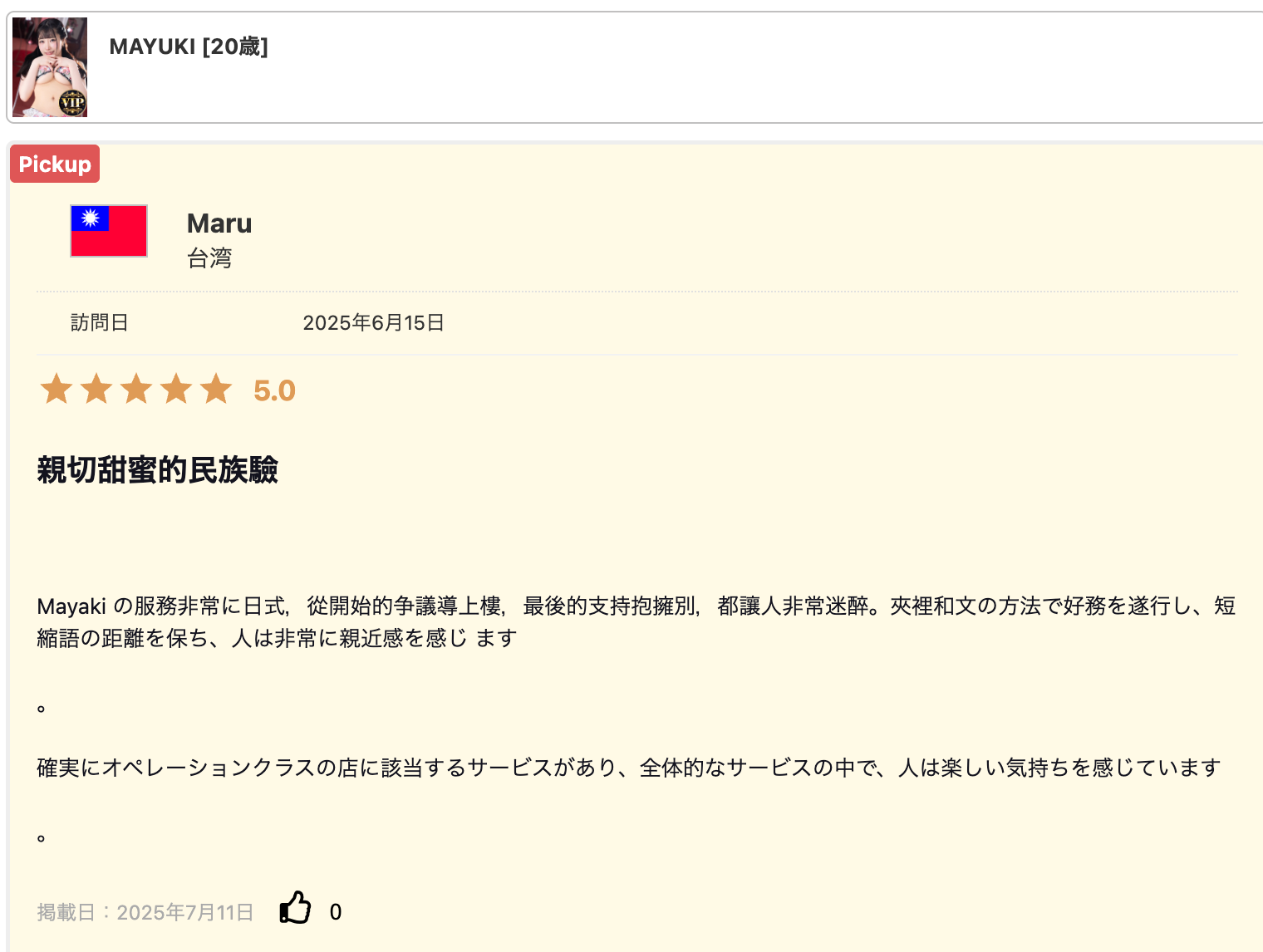1263x952 pixels.
Task: Click the MAYUKI [20歳] name link
Action: tap(189, 47)
